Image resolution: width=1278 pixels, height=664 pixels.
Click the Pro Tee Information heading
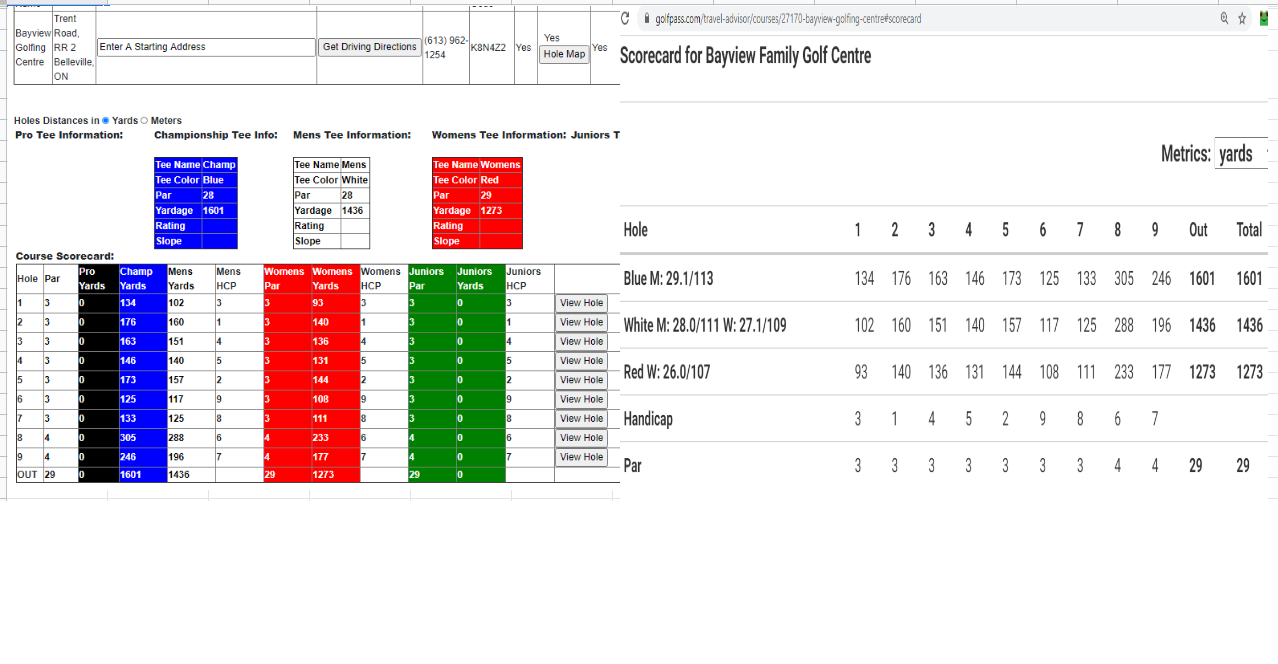(x=69, y=135)
